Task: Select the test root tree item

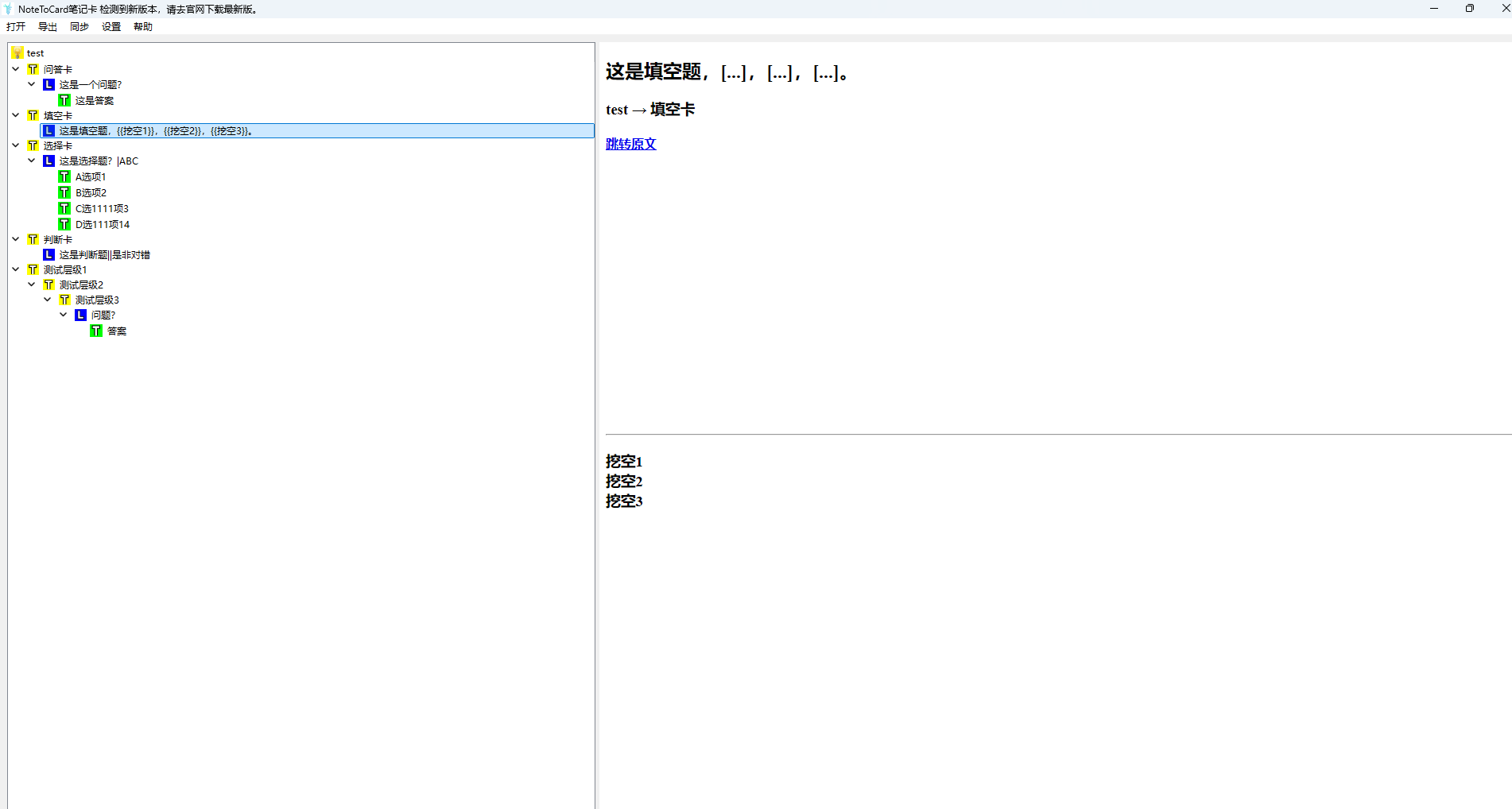Action: 36,53
